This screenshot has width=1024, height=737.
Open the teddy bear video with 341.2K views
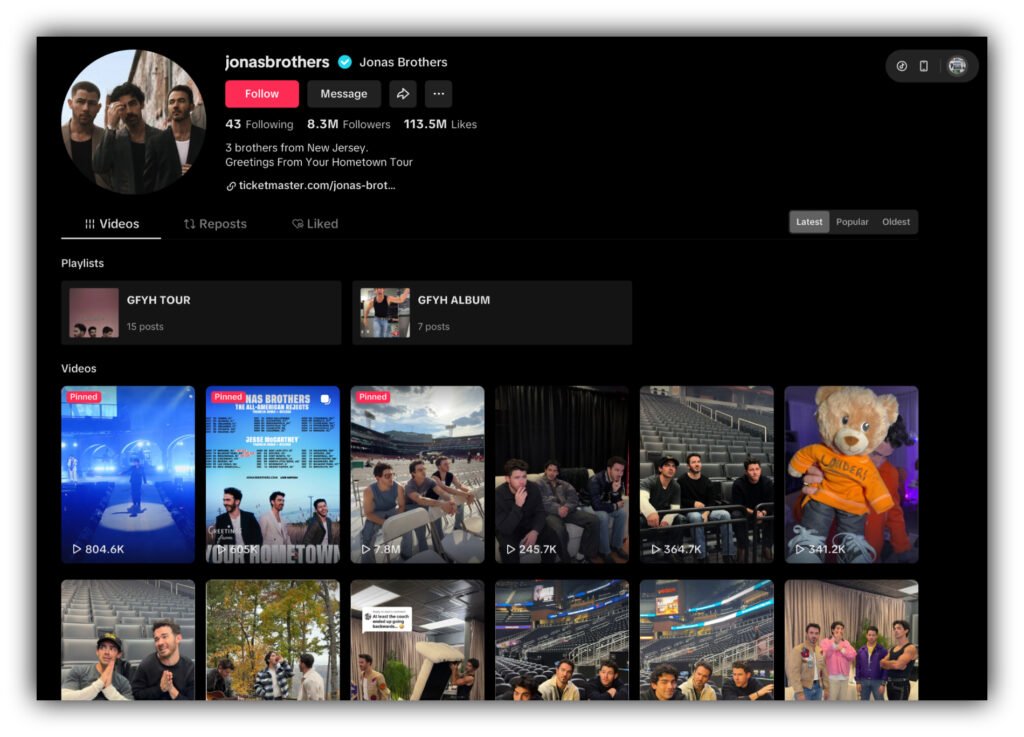[x=851, y=474]
